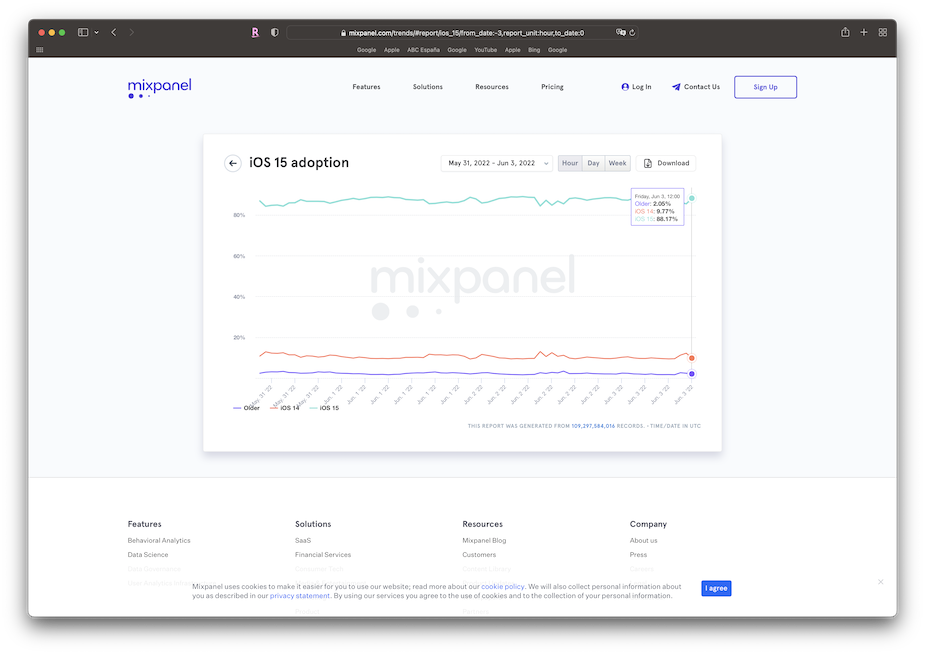Expand the sidebar options chevron in Safari

click(x=96, y=32)
